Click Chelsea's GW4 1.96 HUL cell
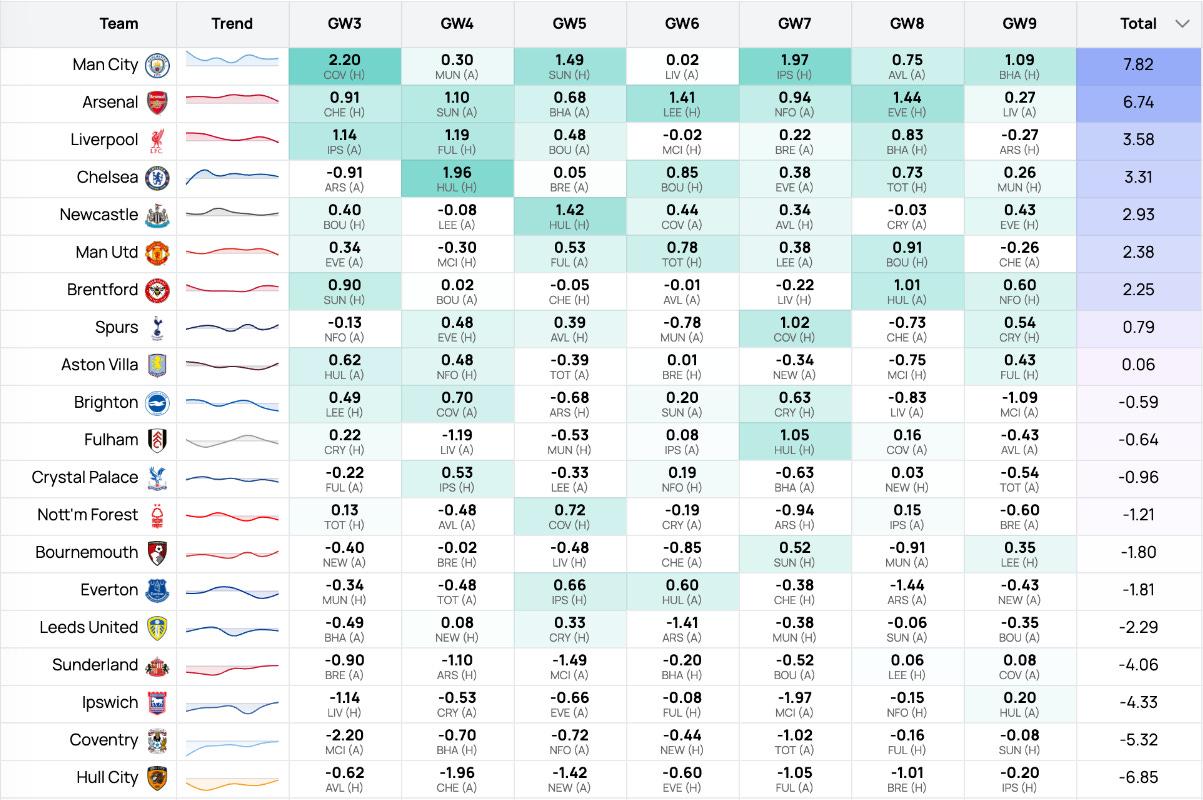Viewport: 1203px width, 800px height. (457, 178)
